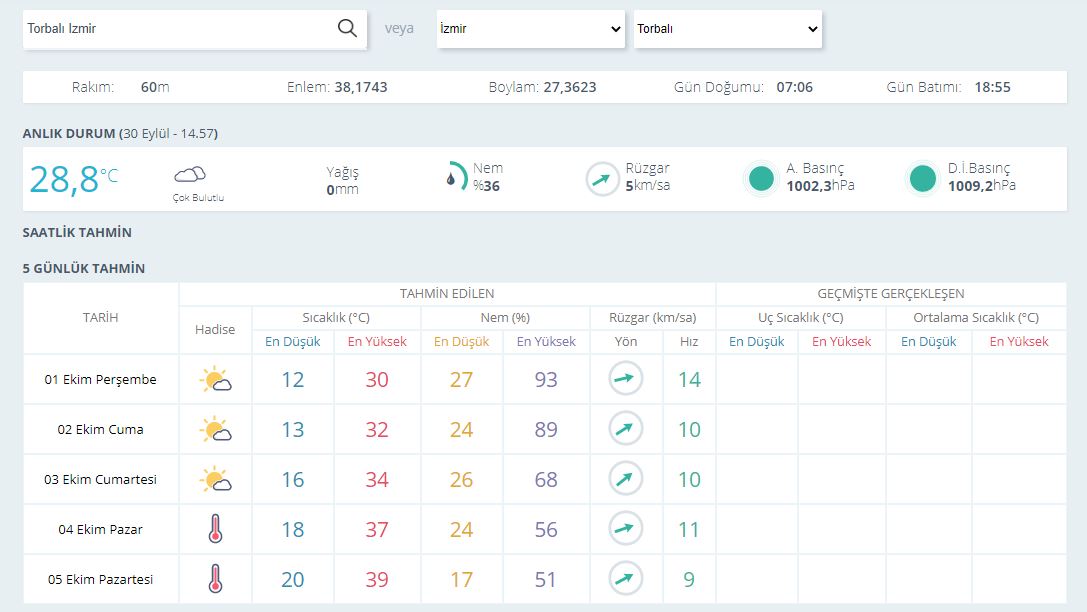Screen dimensions: 1087x612
Task: Expand the SAATLİK TAHMİN section
Action: click(77, 233)
